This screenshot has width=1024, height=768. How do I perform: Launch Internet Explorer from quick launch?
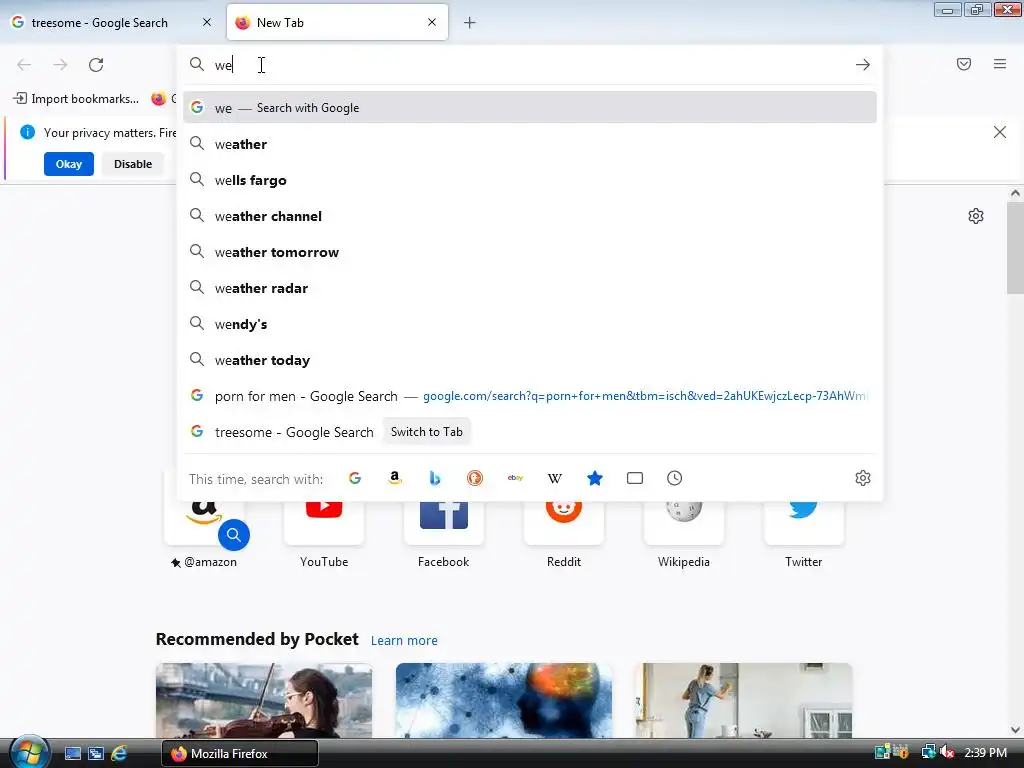point(119,754)
